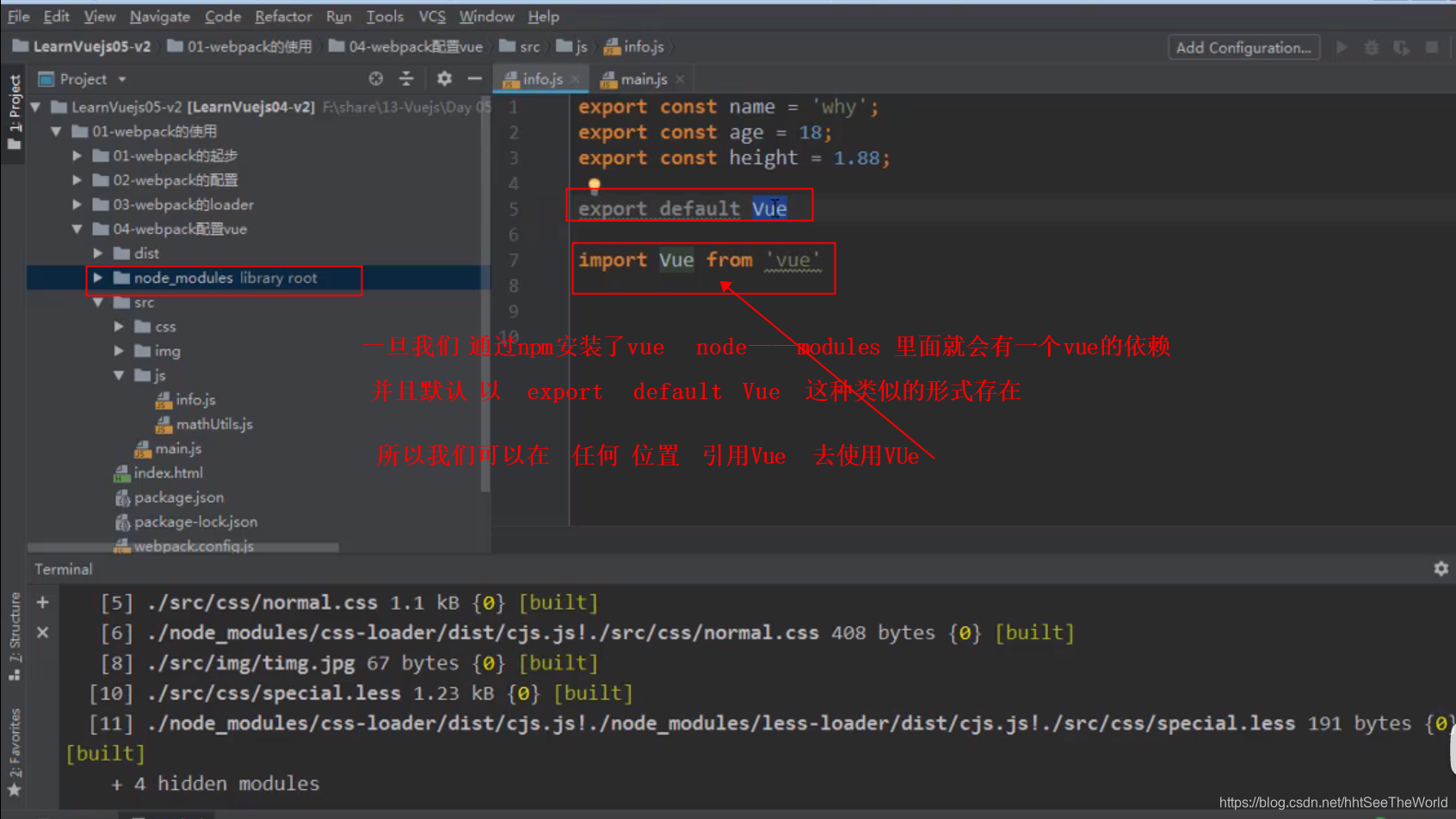Collapse the js folder
1456x819 pixels.
pyautogui.click(x=119, y=375)
